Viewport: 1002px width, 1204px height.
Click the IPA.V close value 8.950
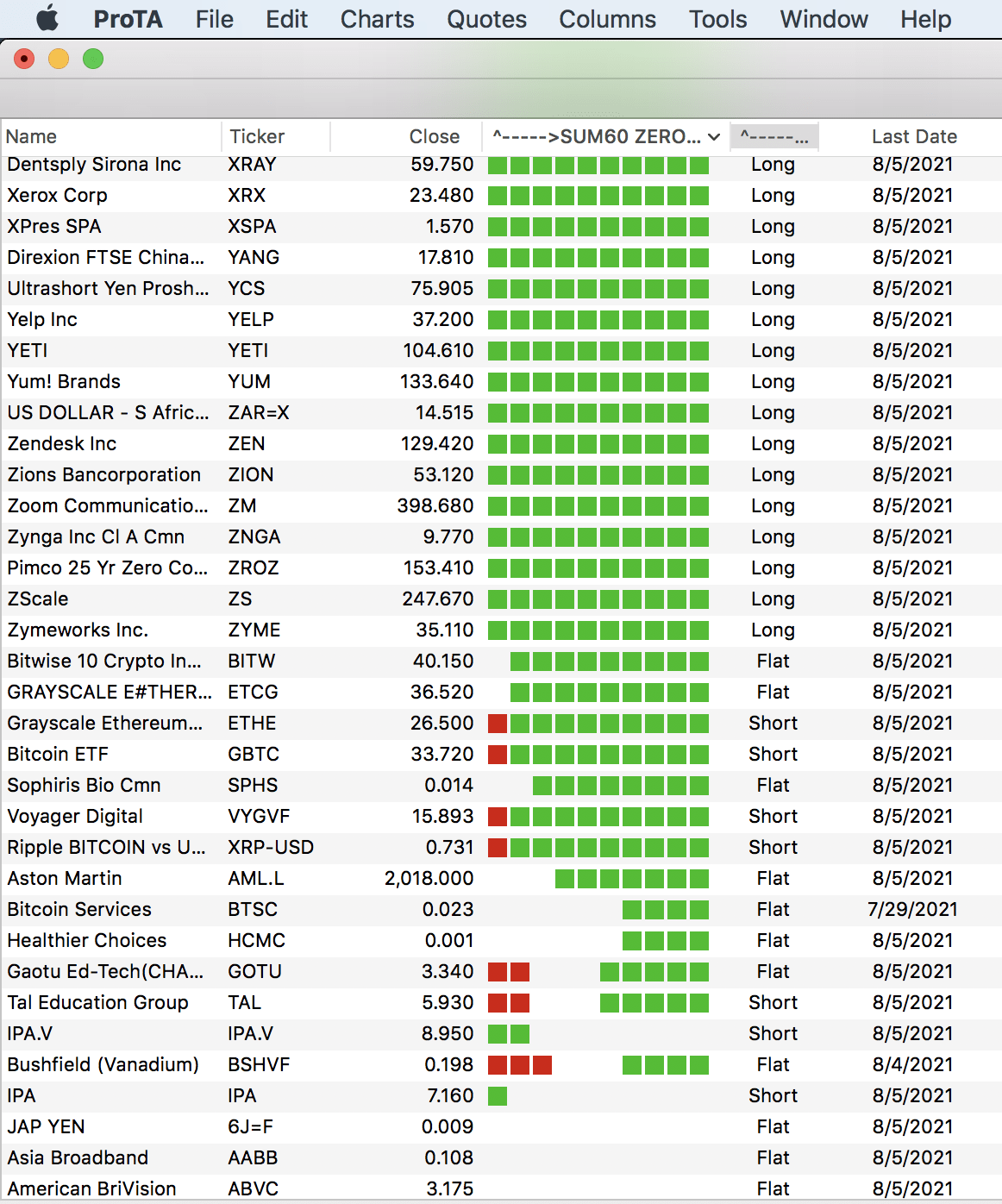[448, 1033]
